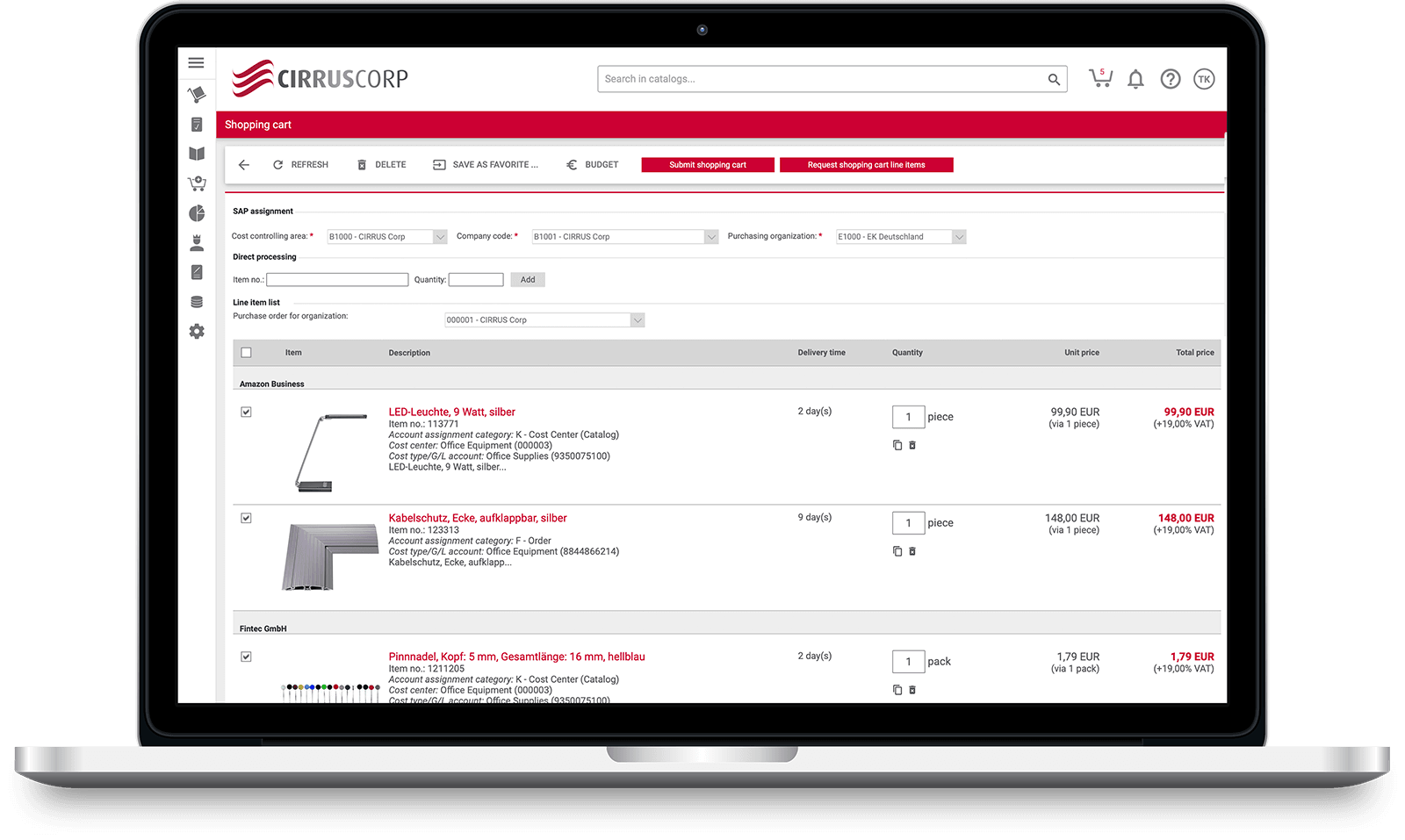Open the settings gear in sidebar
Screen dimensions: 1405x840
pos(197,332)
